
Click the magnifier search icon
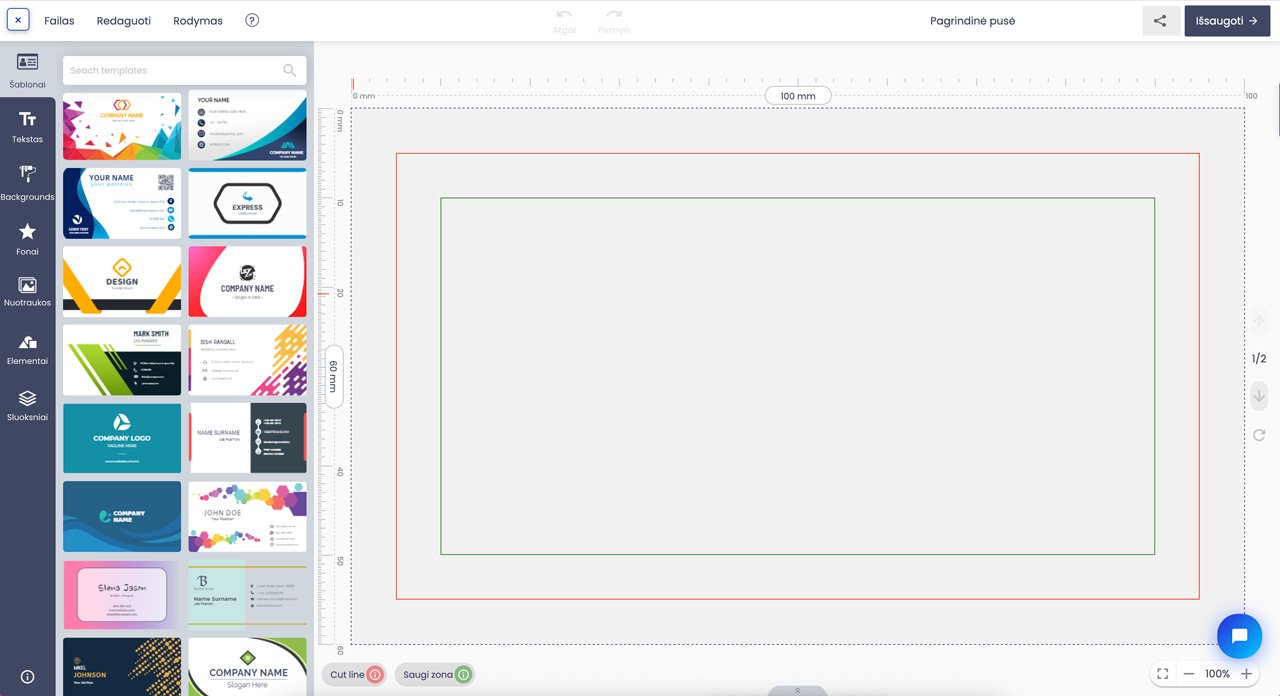[x=290, y=70]
